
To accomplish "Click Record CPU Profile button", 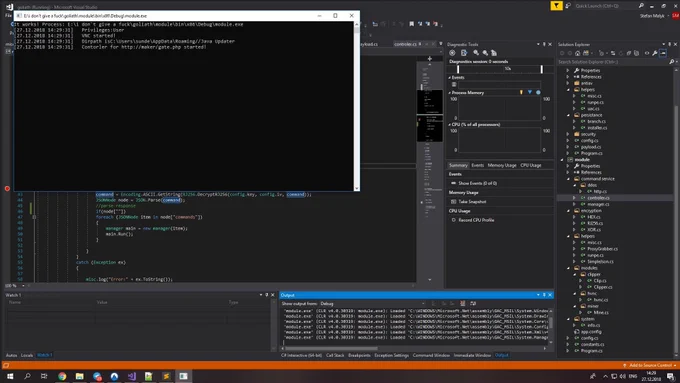I will [473, 220].
